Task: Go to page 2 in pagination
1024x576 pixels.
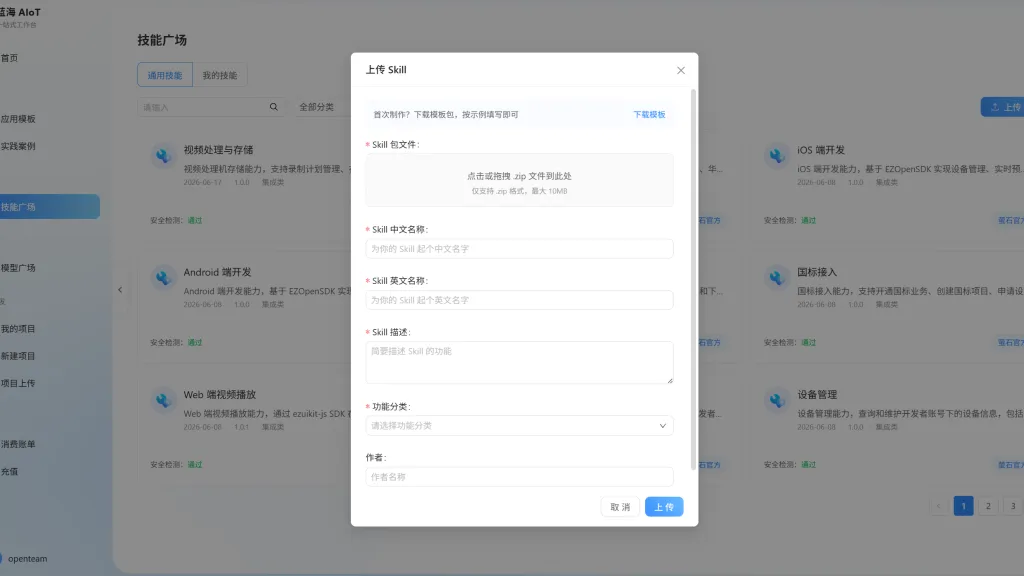Action: [988, 506]
